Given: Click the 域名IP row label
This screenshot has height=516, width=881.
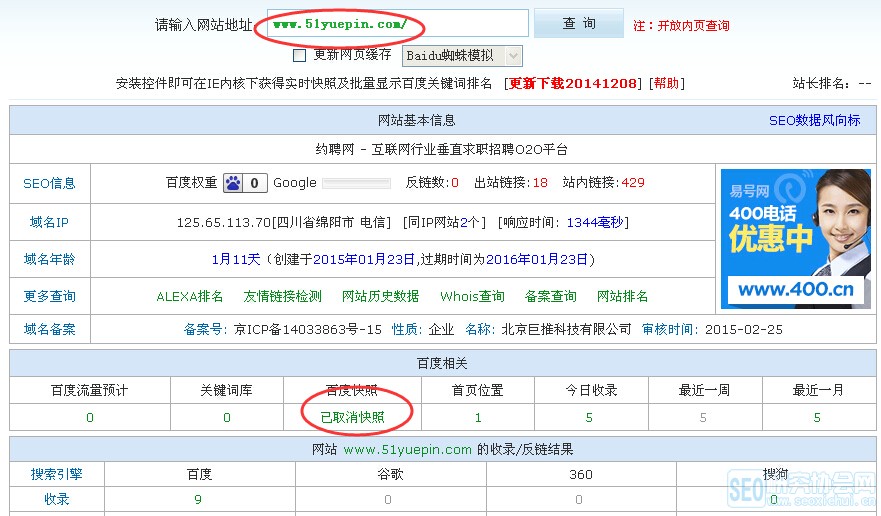Looking at the screenshot, I should (49, 222).
